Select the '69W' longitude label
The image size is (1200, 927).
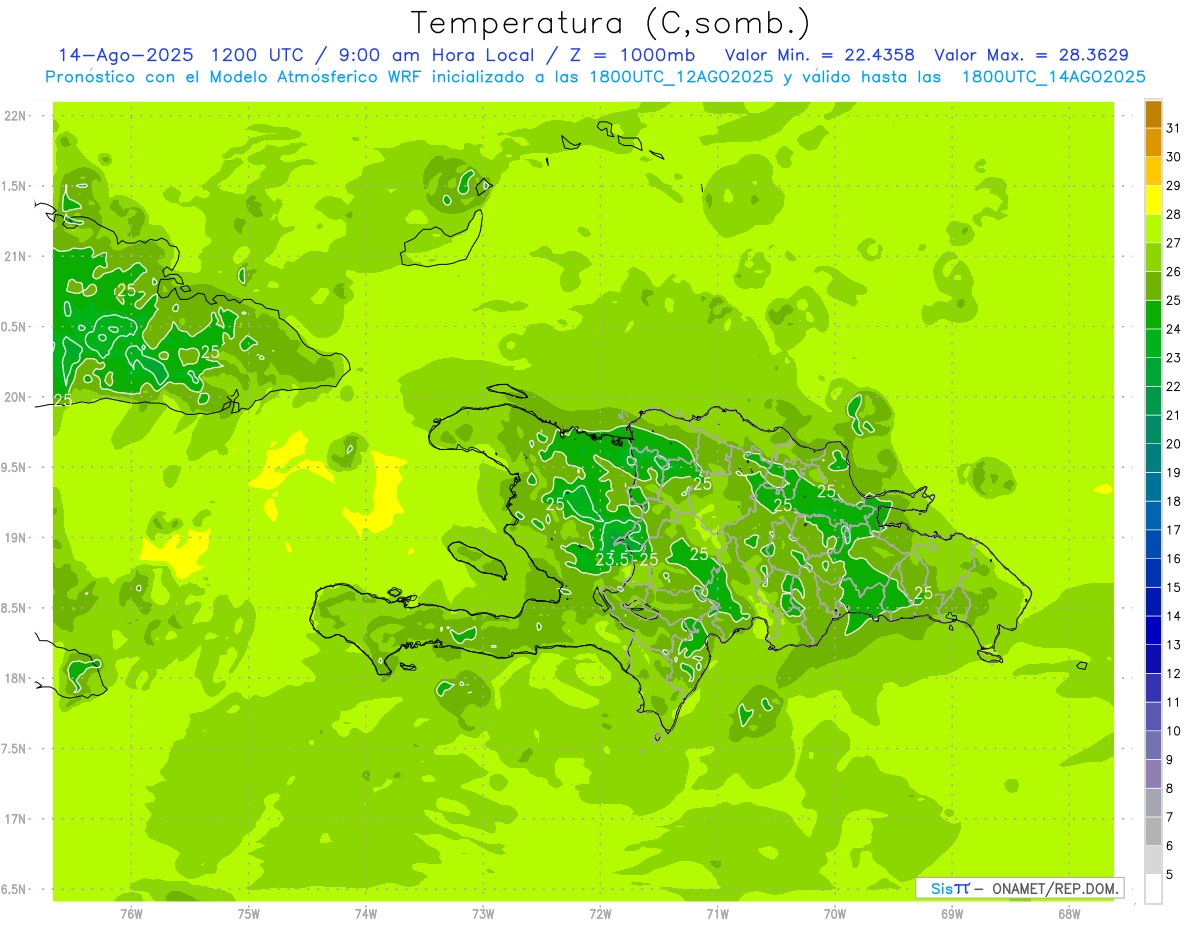point(952,913)
